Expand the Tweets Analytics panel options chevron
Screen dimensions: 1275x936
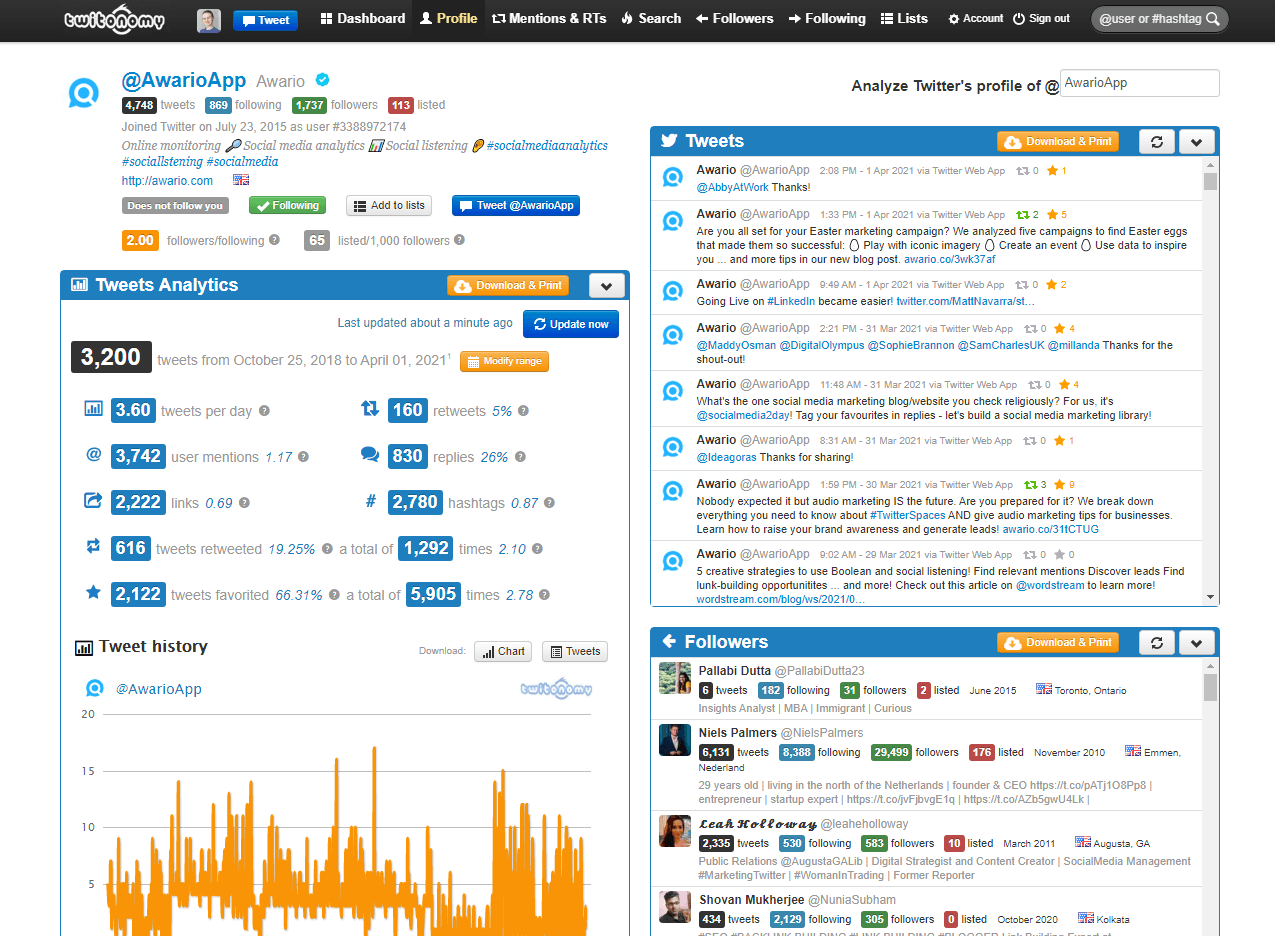[x=606, y=285]
